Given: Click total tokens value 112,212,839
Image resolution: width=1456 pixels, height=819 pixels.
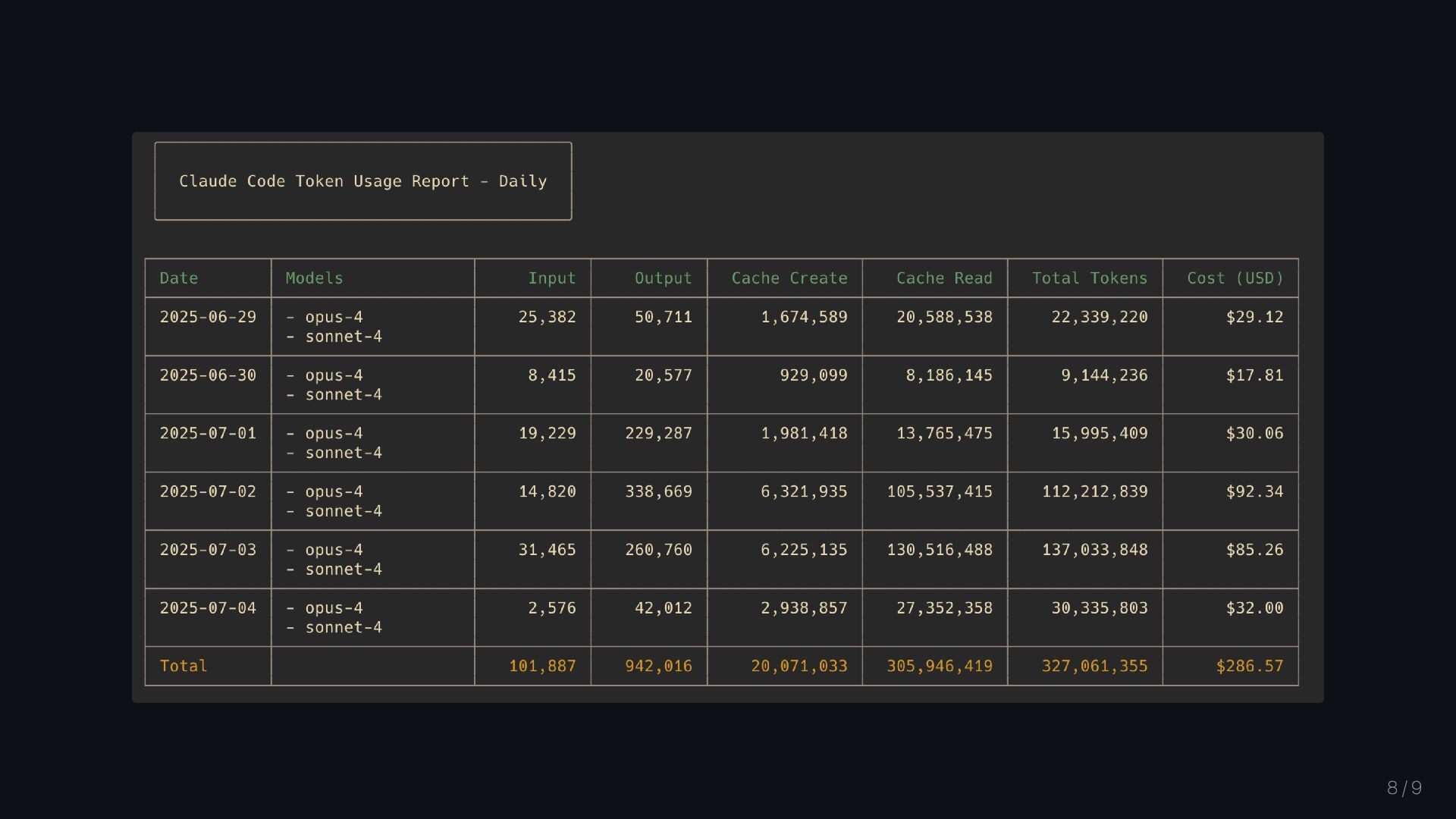Looking at the screenshot, I should pos(1095,491).
